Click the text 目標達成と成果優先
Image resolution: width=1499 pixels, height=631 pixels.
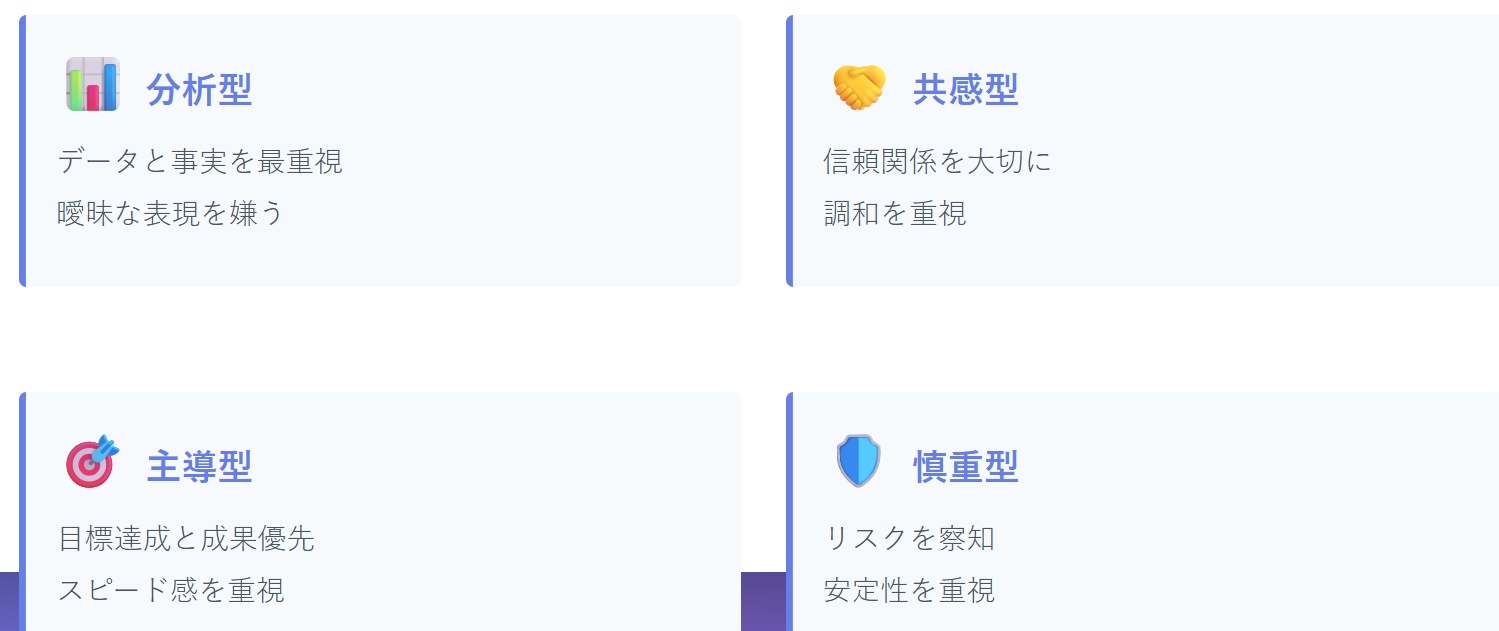pos(186,539)
